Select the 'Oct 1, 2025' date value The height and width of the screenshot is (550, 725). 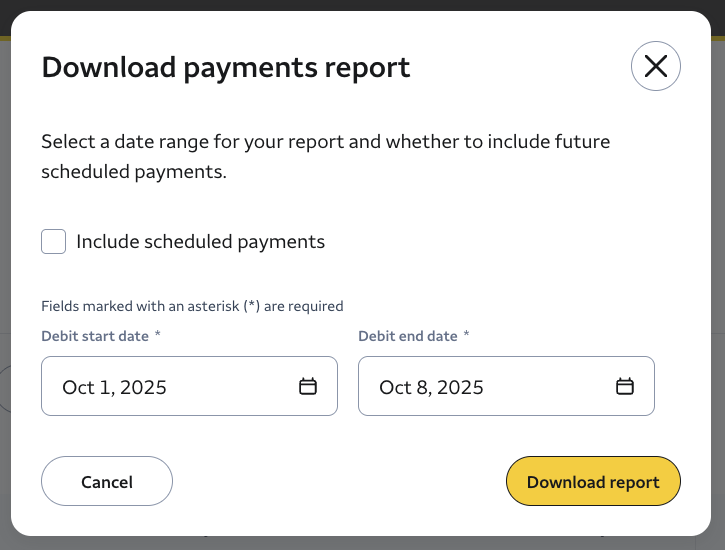(114, 387)
